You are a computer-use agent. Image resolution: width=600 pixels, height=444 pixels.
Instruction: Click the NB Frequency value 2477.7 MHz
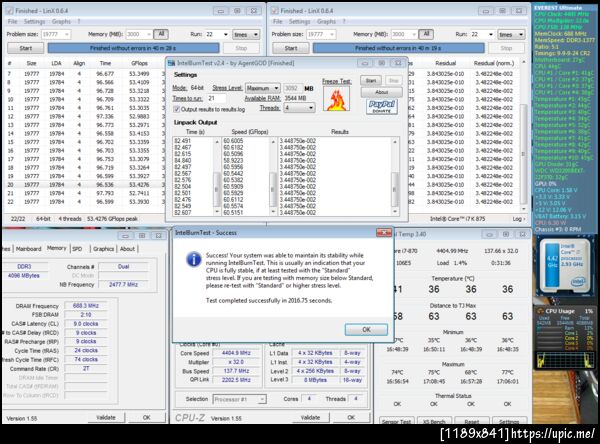coord(123,284)
